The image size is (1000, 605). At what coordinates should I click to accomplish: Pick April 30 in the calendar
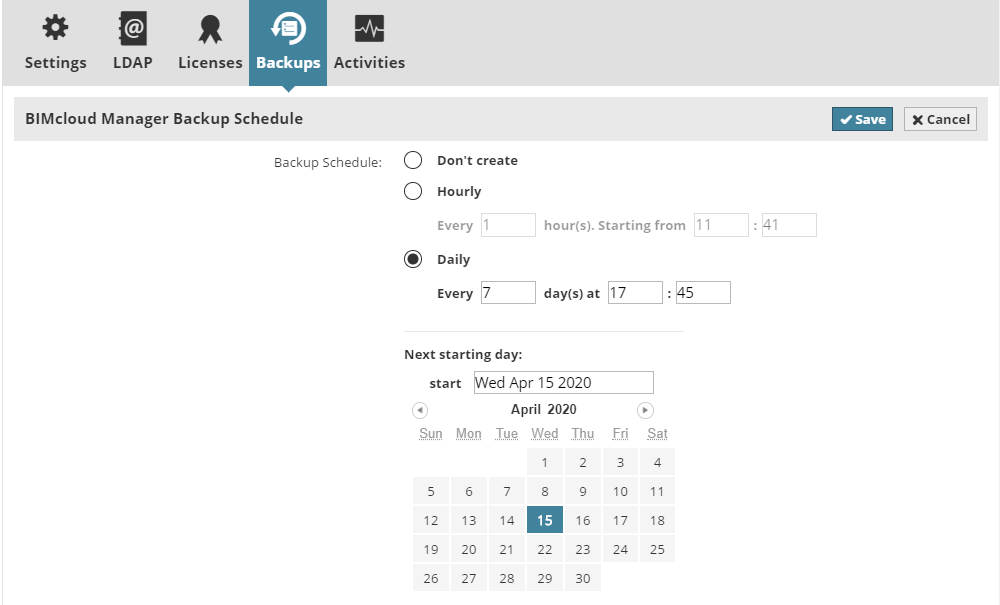583,578
